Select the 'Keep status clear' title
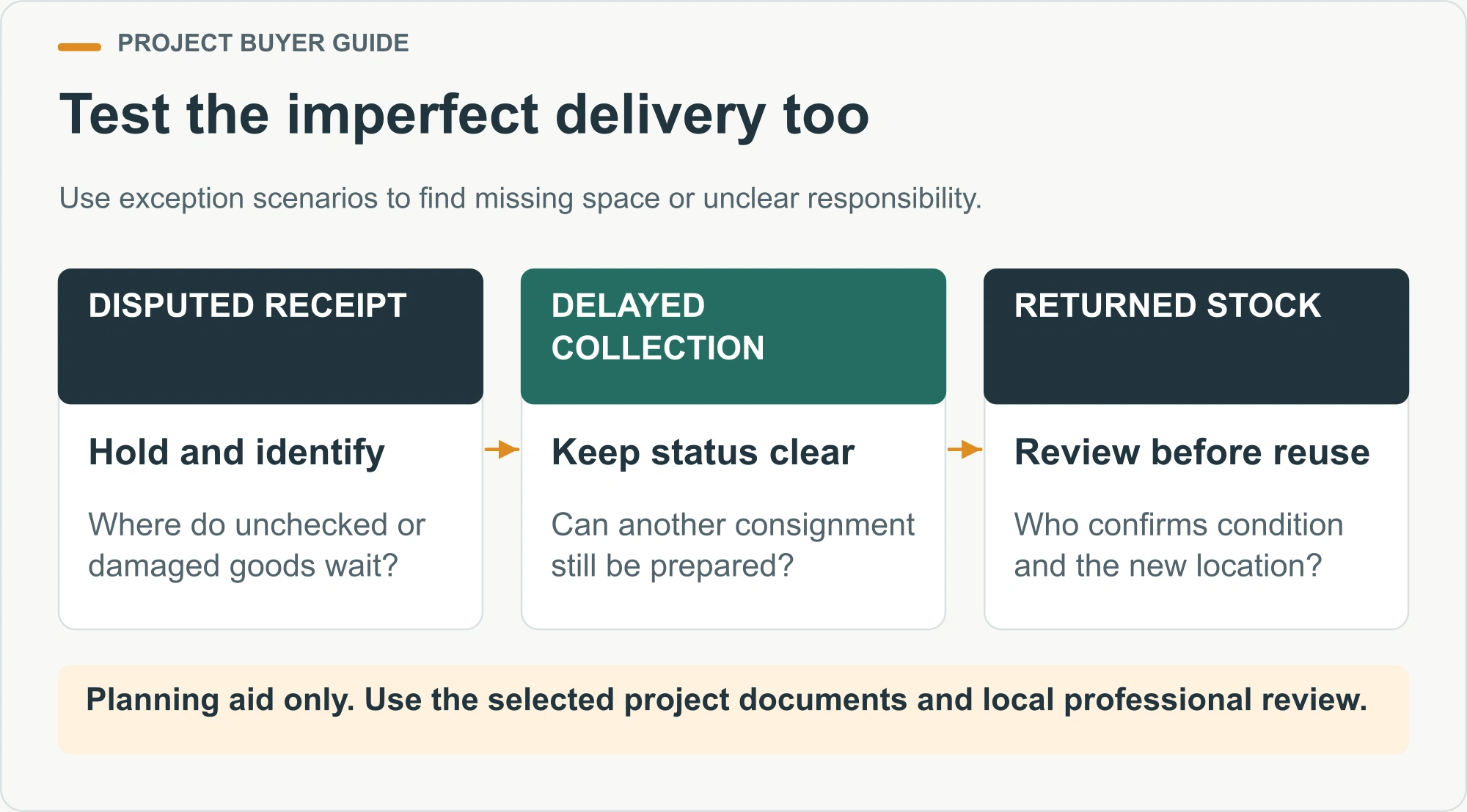The height and width of the screenshot is (812, 1467). click(703, 453)
